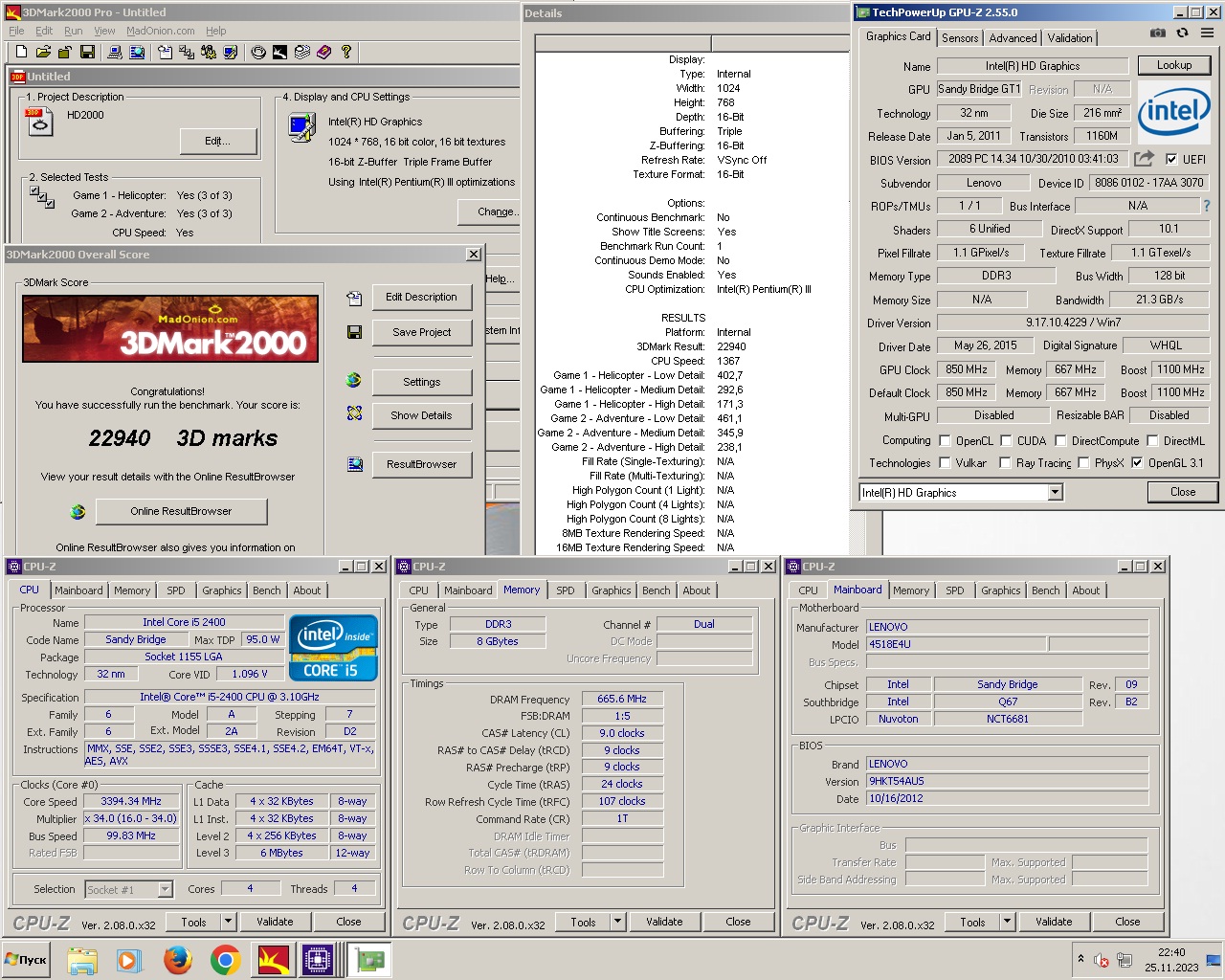Click the computer system info toolbar icon
Screen dimensions: 1225x980
click(114, 52)
